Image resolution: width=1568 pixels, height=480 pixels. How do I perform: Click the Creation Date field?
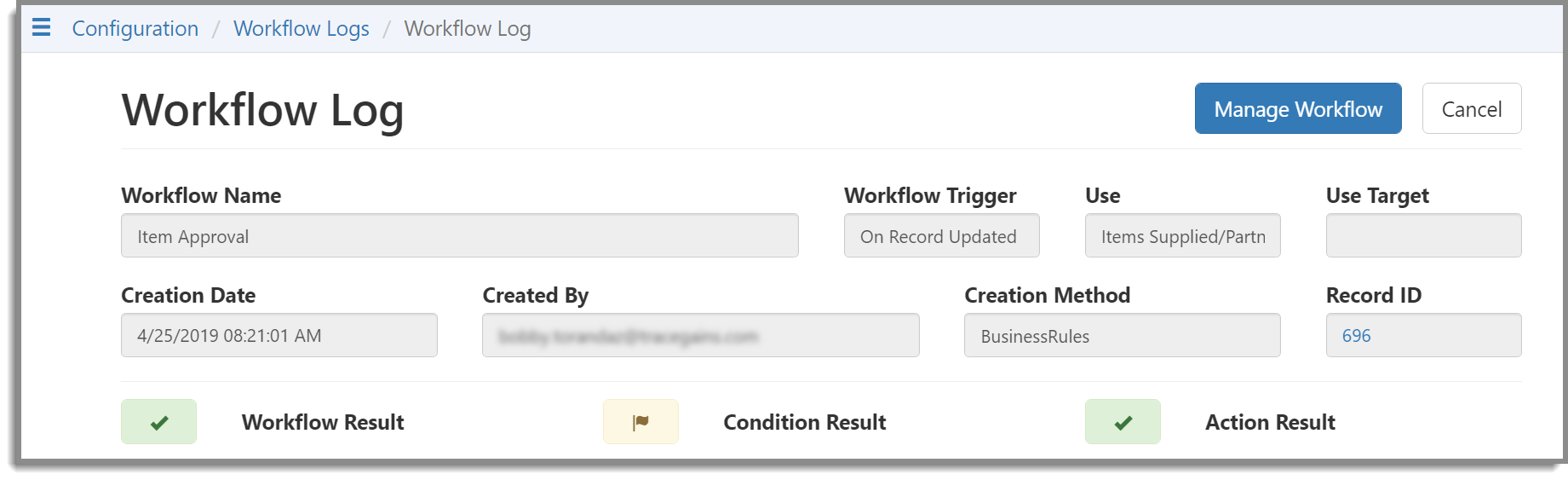[x=279, y=336]
